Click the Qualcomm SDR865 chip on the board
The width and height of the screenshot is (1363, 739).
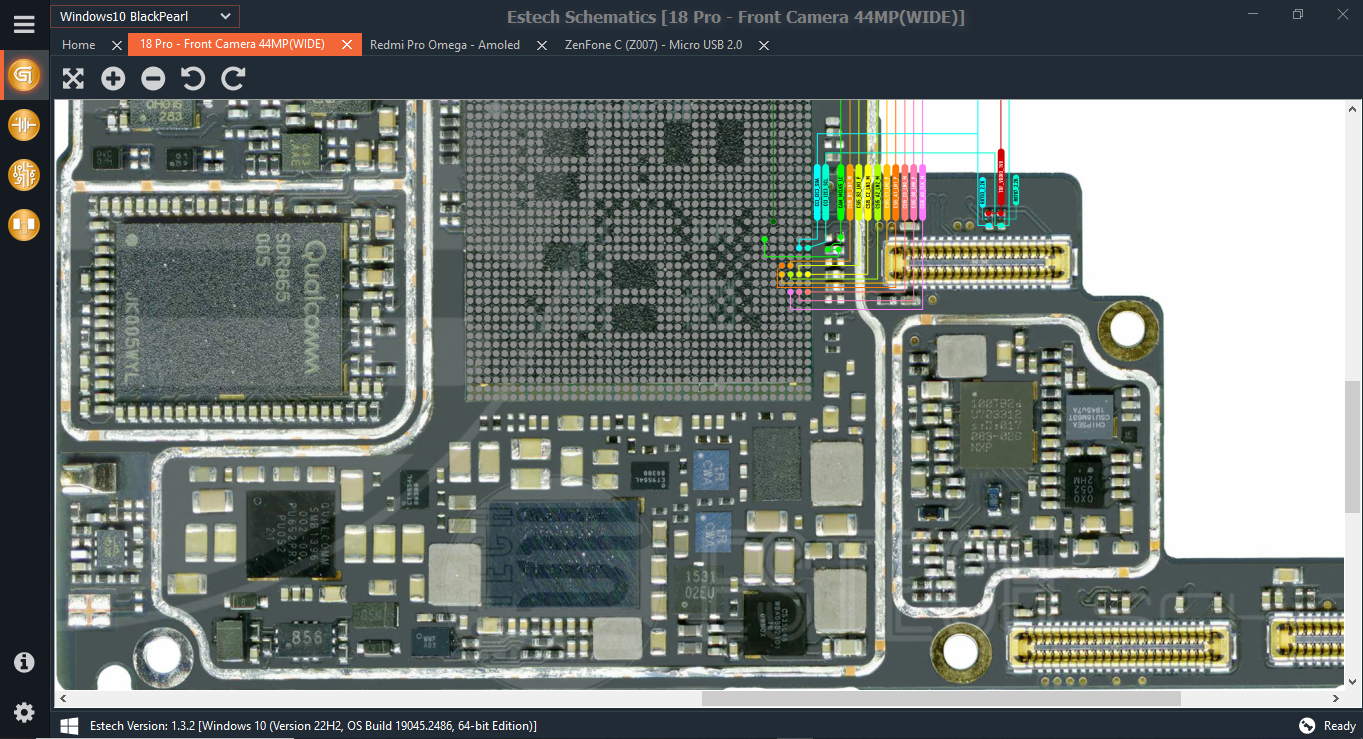(228, 309)
